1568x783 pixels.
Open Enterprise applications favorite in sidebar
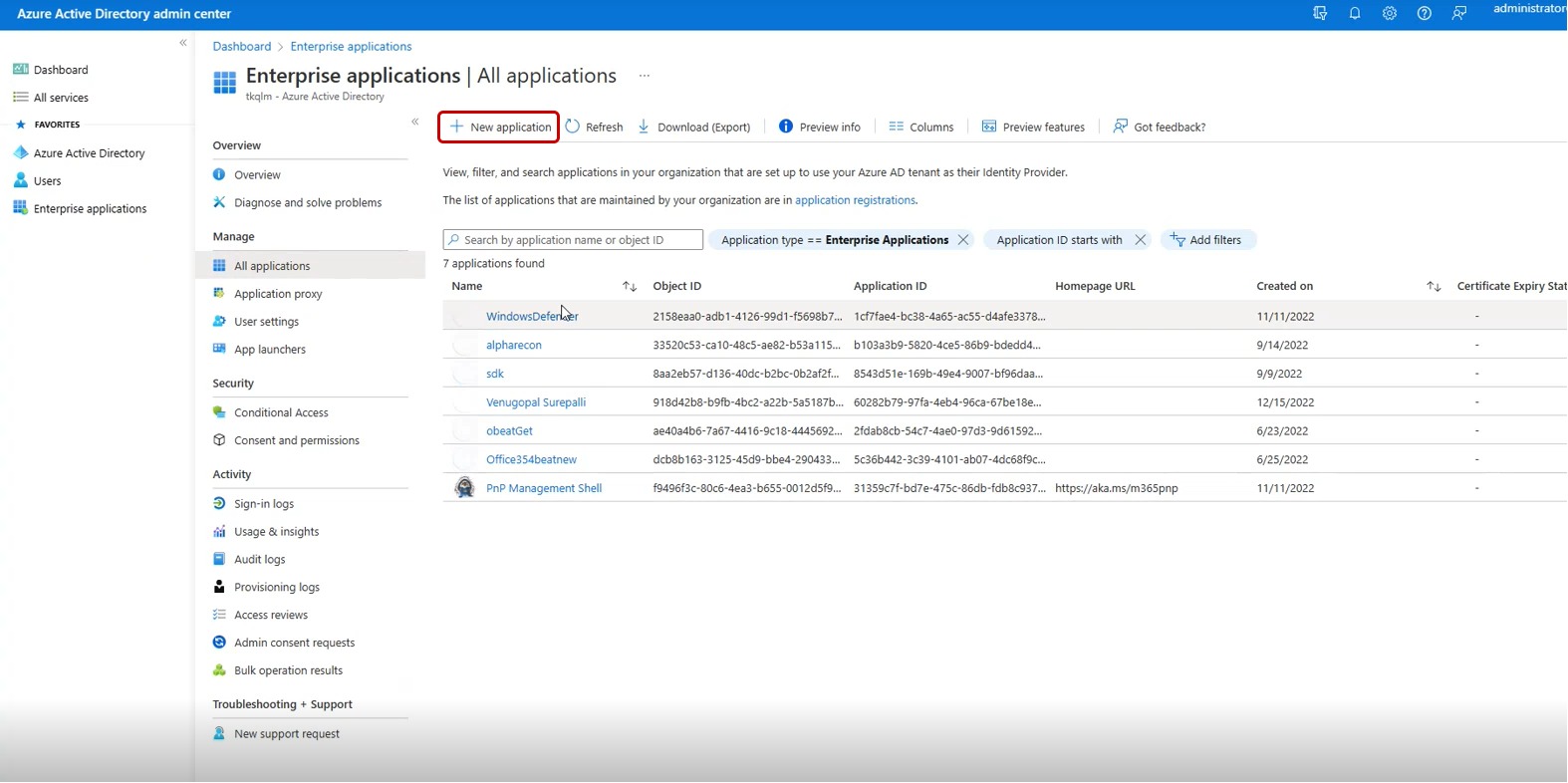pos(90,209)
